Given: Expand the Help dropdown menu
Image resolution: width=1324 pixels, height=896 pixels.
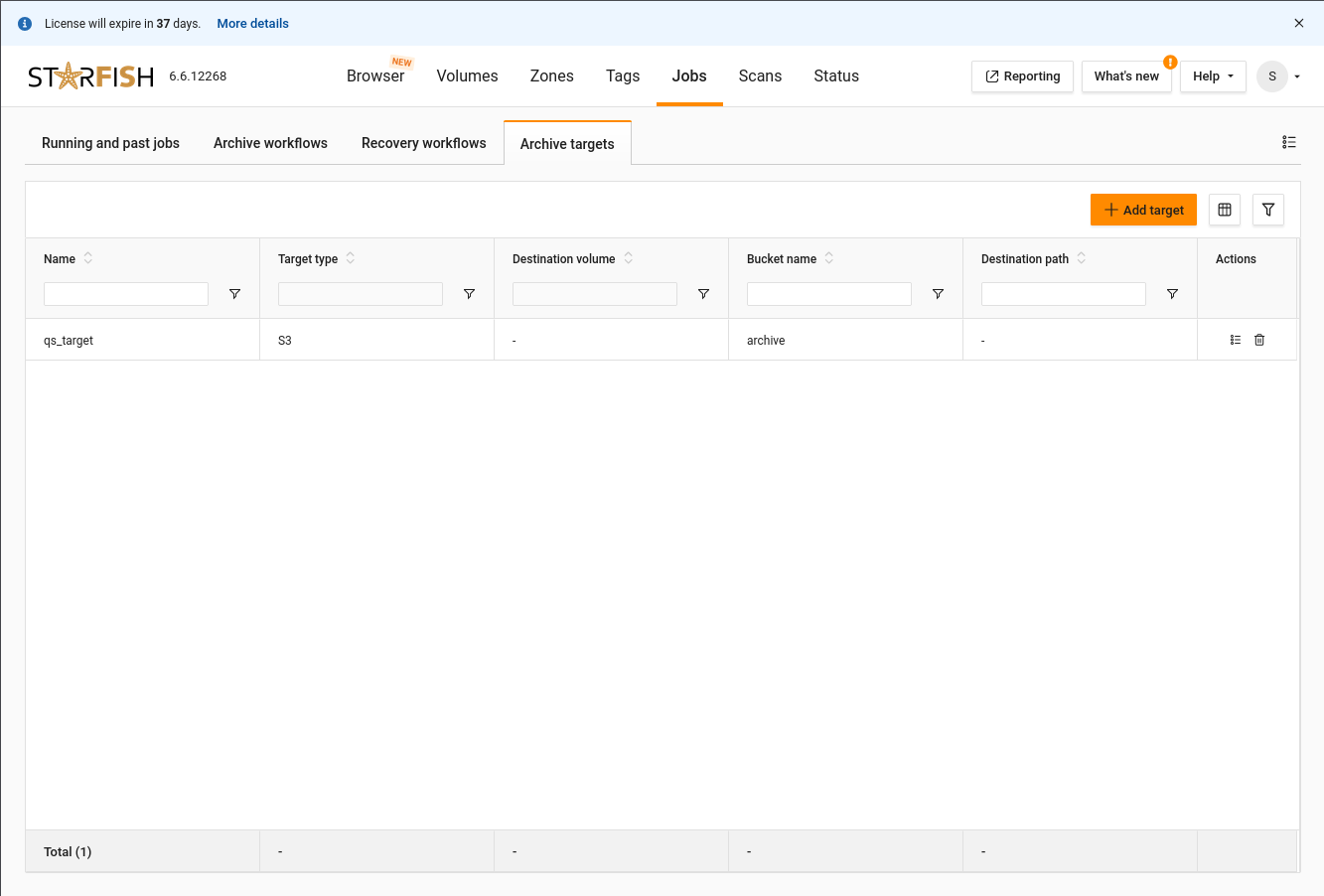Looking at the screenshot, I should (x=1213, y=76).
